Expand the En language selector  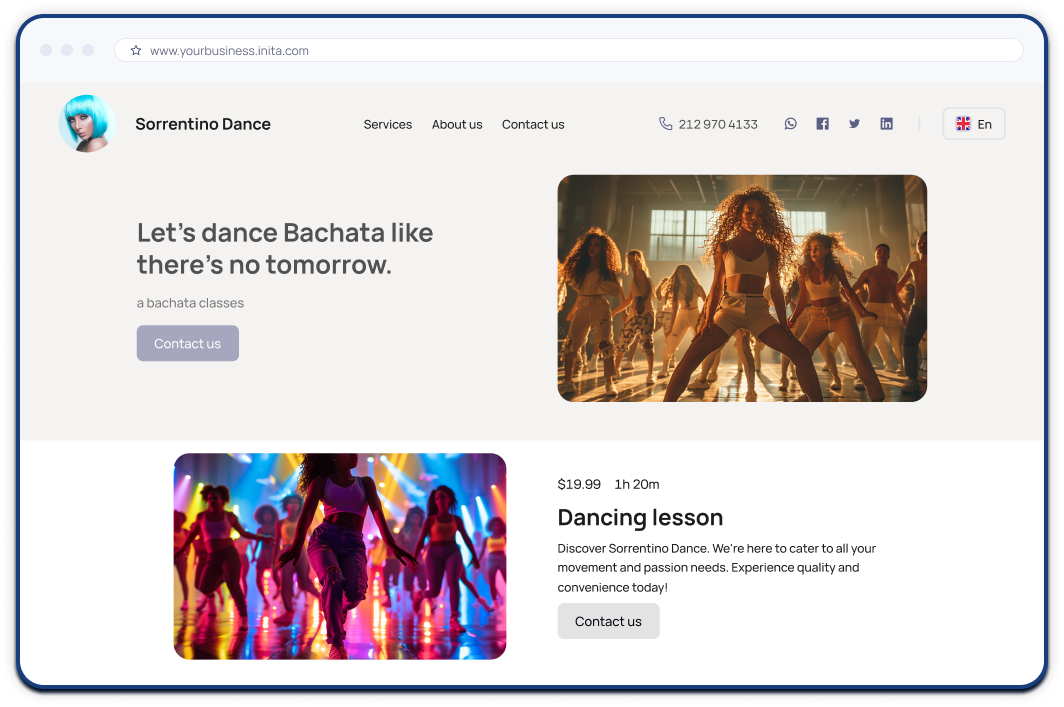click(973, 124)
